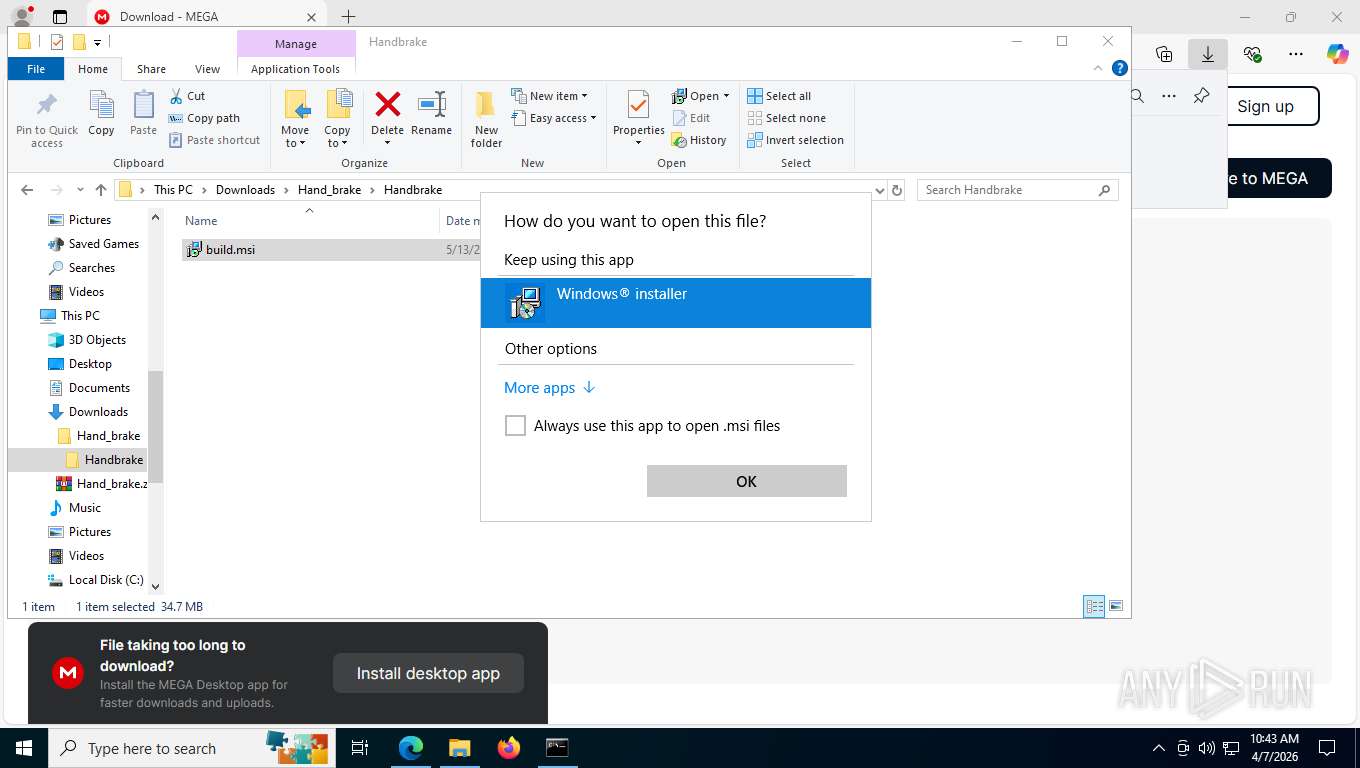Open the Easy access dropdown

coord(553,118)
